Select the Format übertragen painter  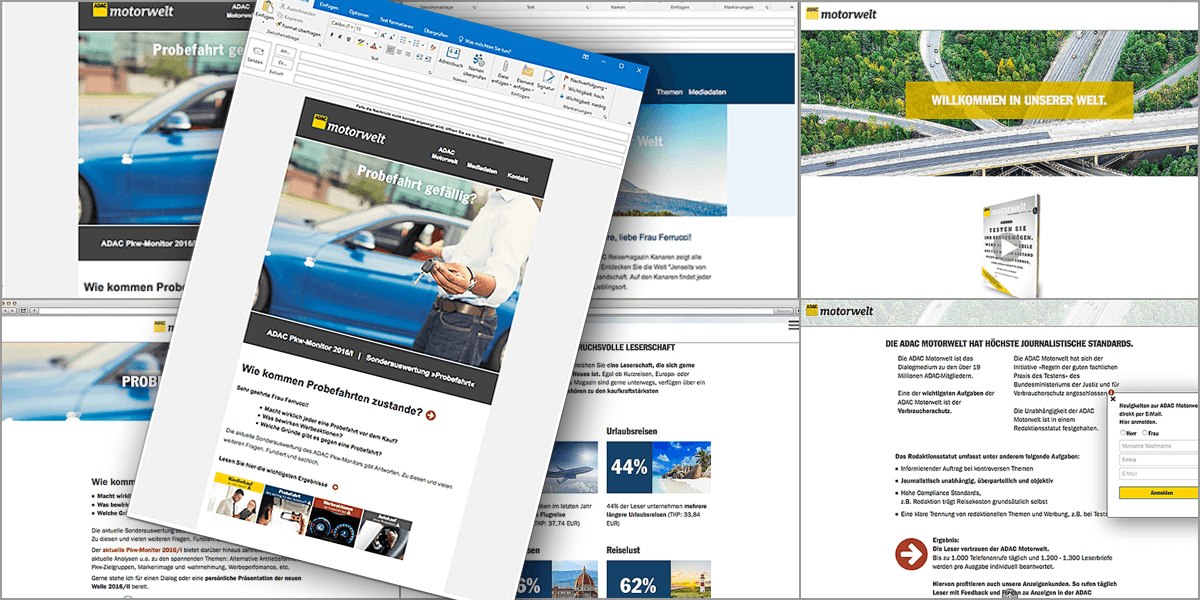pyautogui.click(x=298, y=29)
